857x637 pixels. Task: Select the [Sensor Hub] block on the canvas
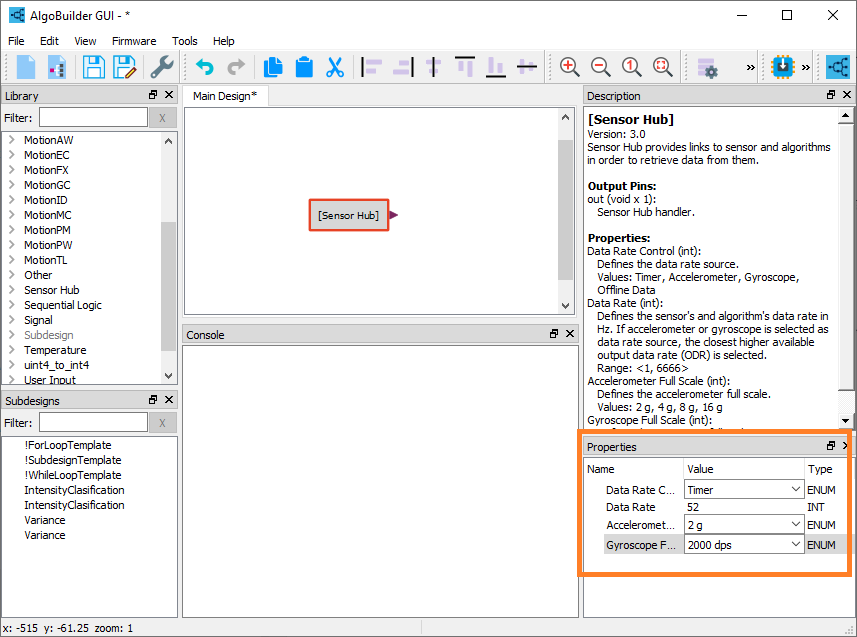click(349, 215)
